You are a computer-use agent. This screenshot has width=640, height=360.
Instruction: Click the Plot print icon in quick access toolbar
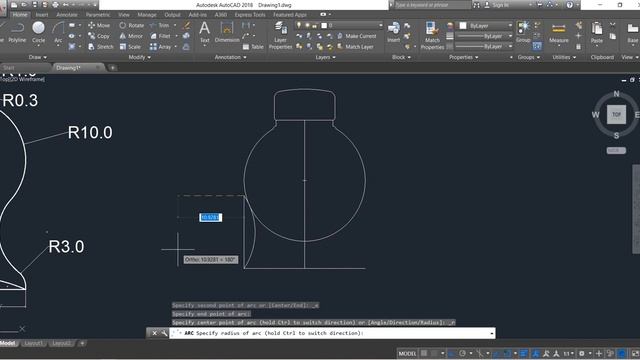click(x=56, y=5)
